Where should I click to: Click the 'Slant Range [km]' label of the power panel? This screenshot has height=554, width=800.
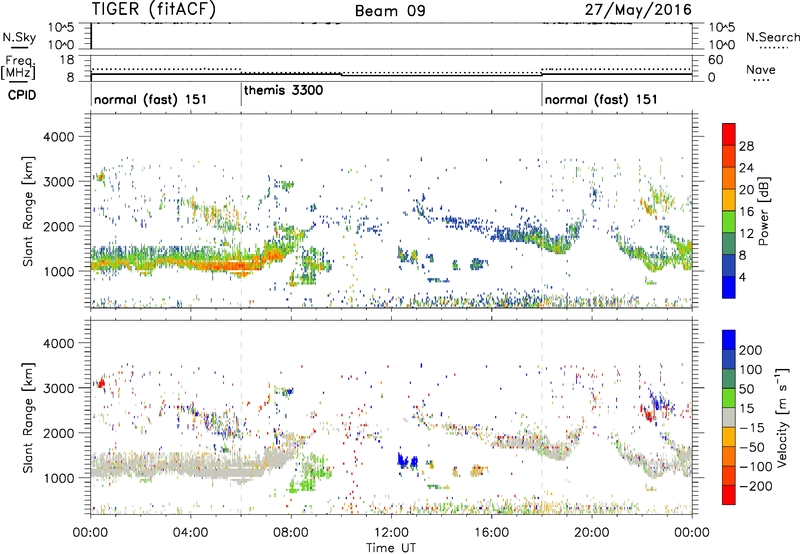(28, 211)
